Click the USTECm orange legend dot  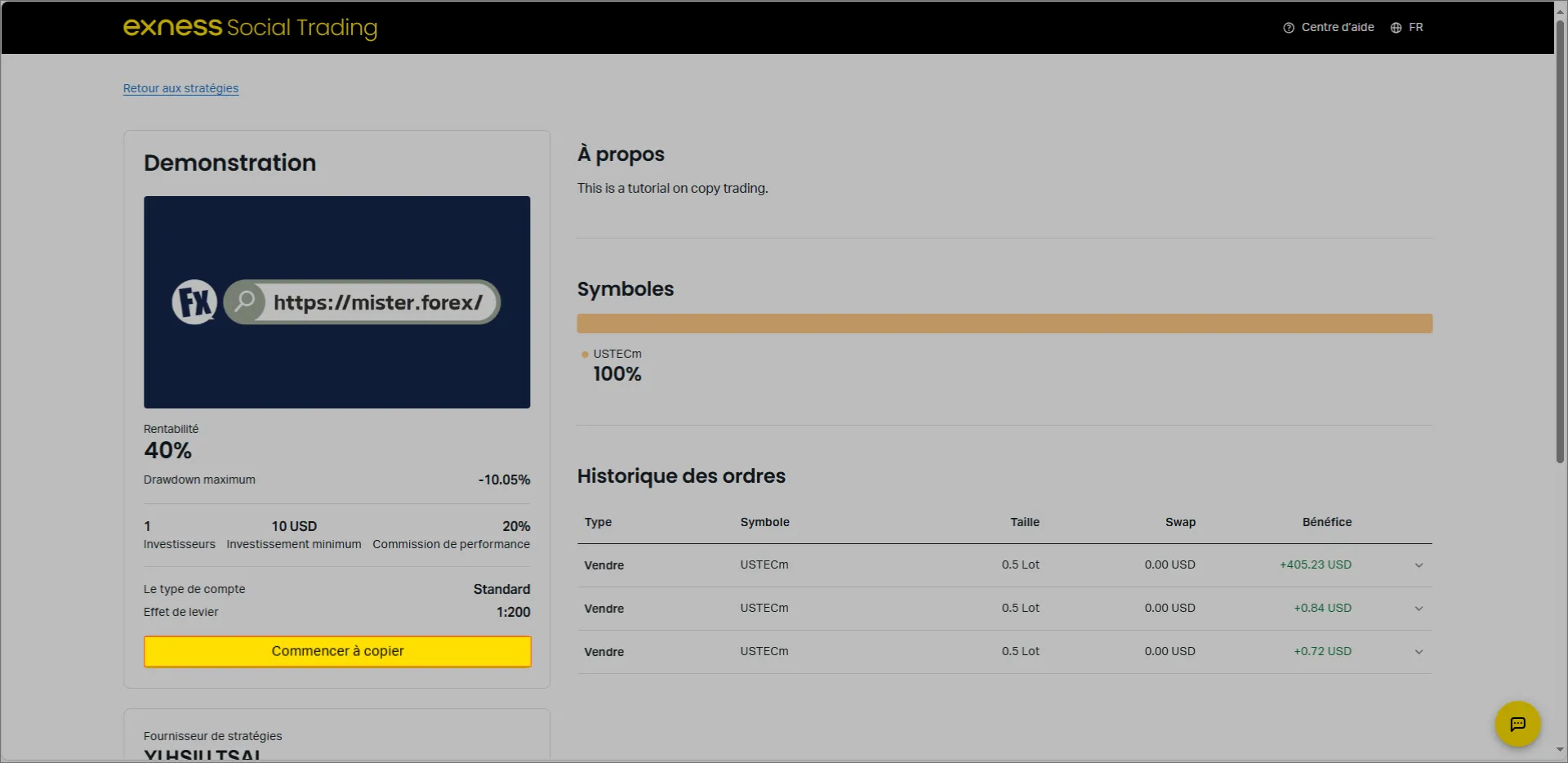[x=585, y=355]
